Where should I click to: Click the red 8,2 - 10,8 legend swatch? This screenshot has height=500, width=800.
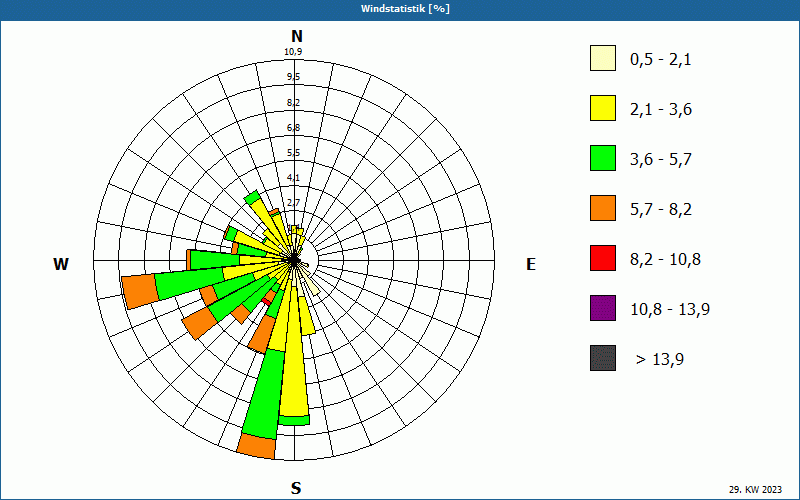(x=603, y=258)
